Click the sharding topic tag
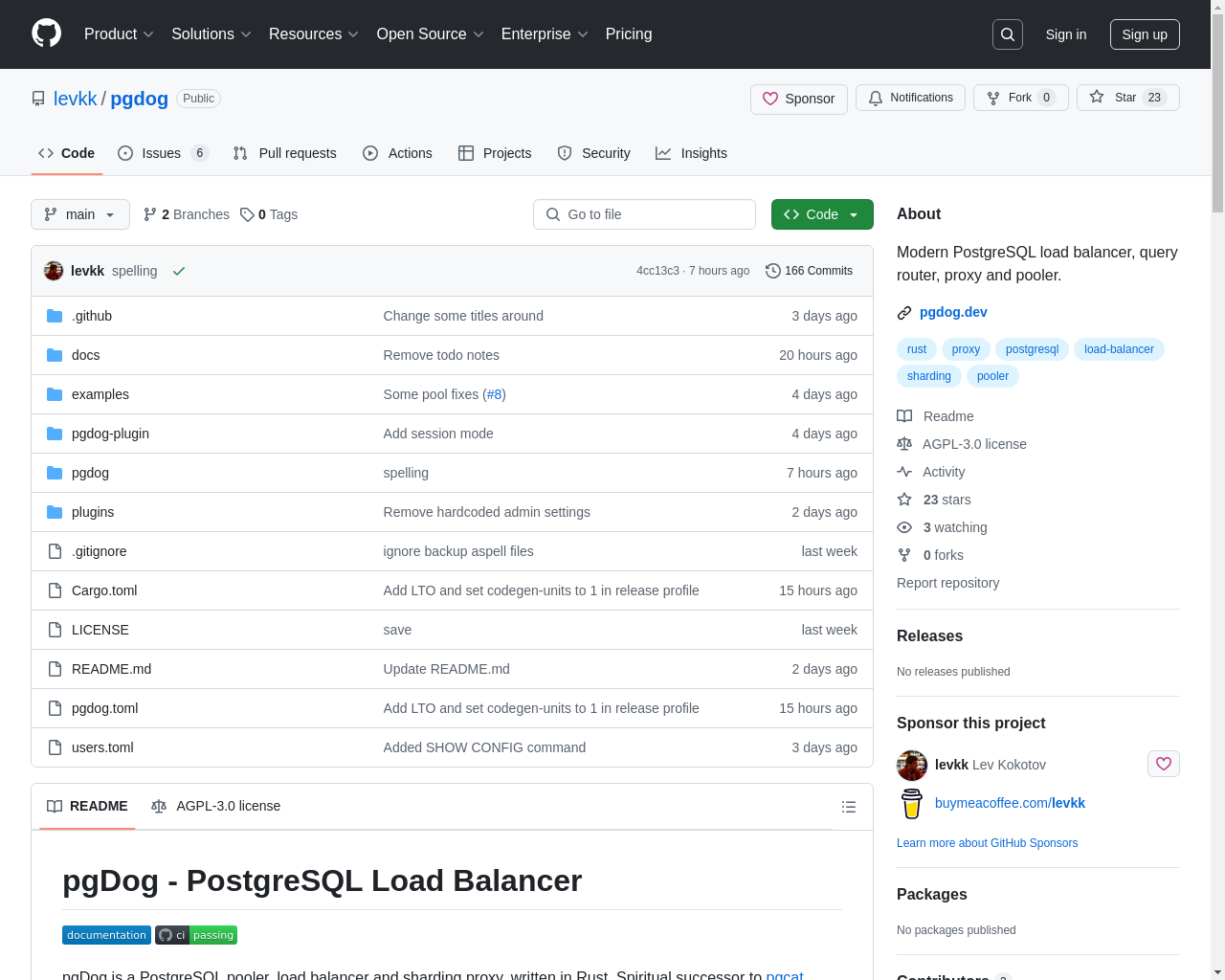Screen dimensions: 1225x980 click(x=929, y=376)
